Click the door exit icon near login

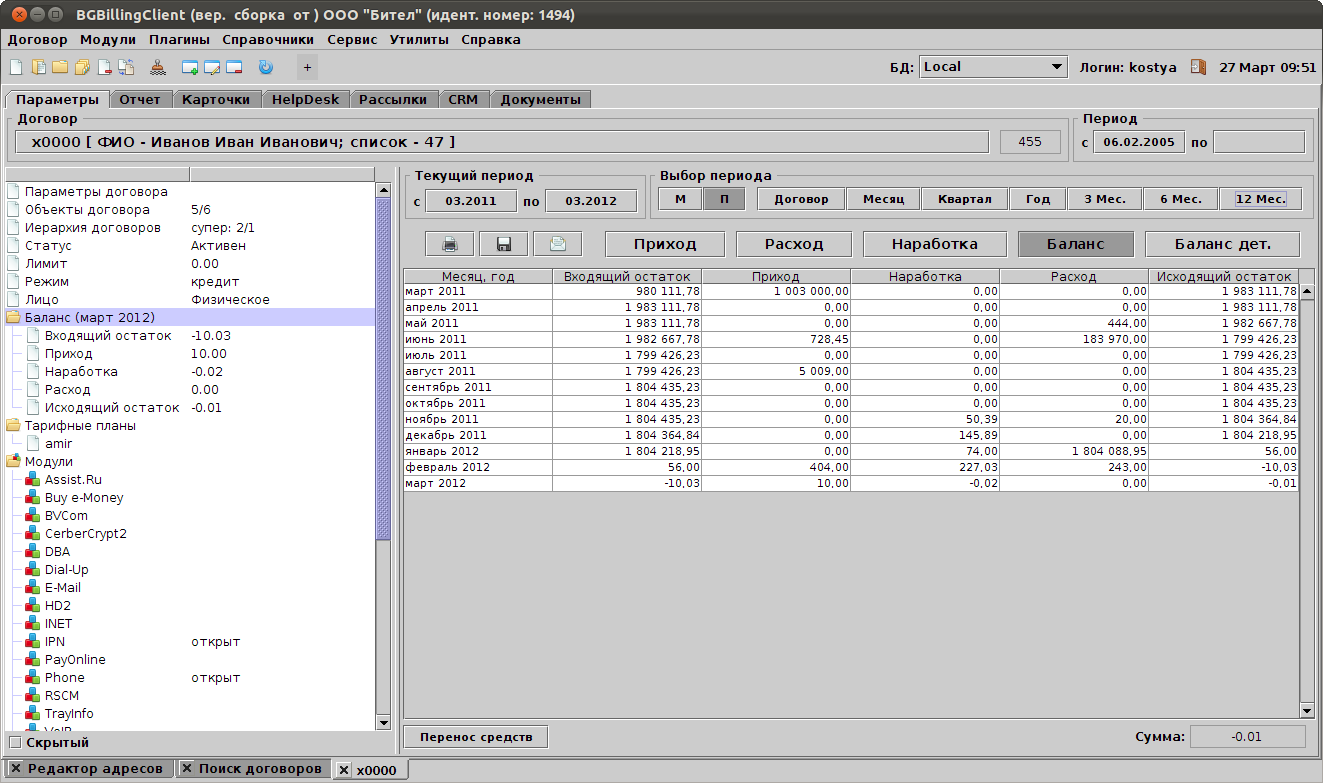(x=1198, y=67)
